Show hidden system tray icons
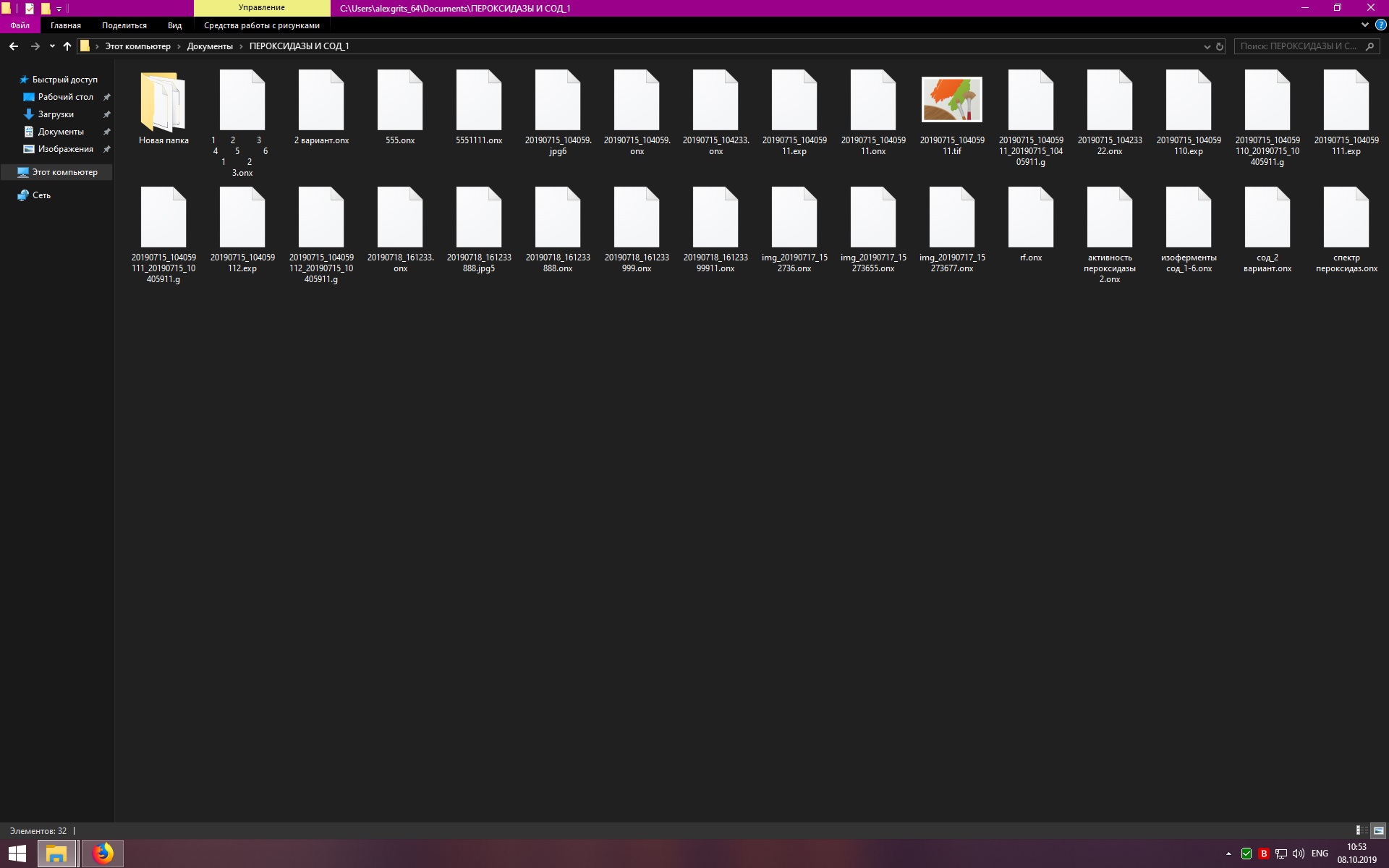 pos(1228,854)
